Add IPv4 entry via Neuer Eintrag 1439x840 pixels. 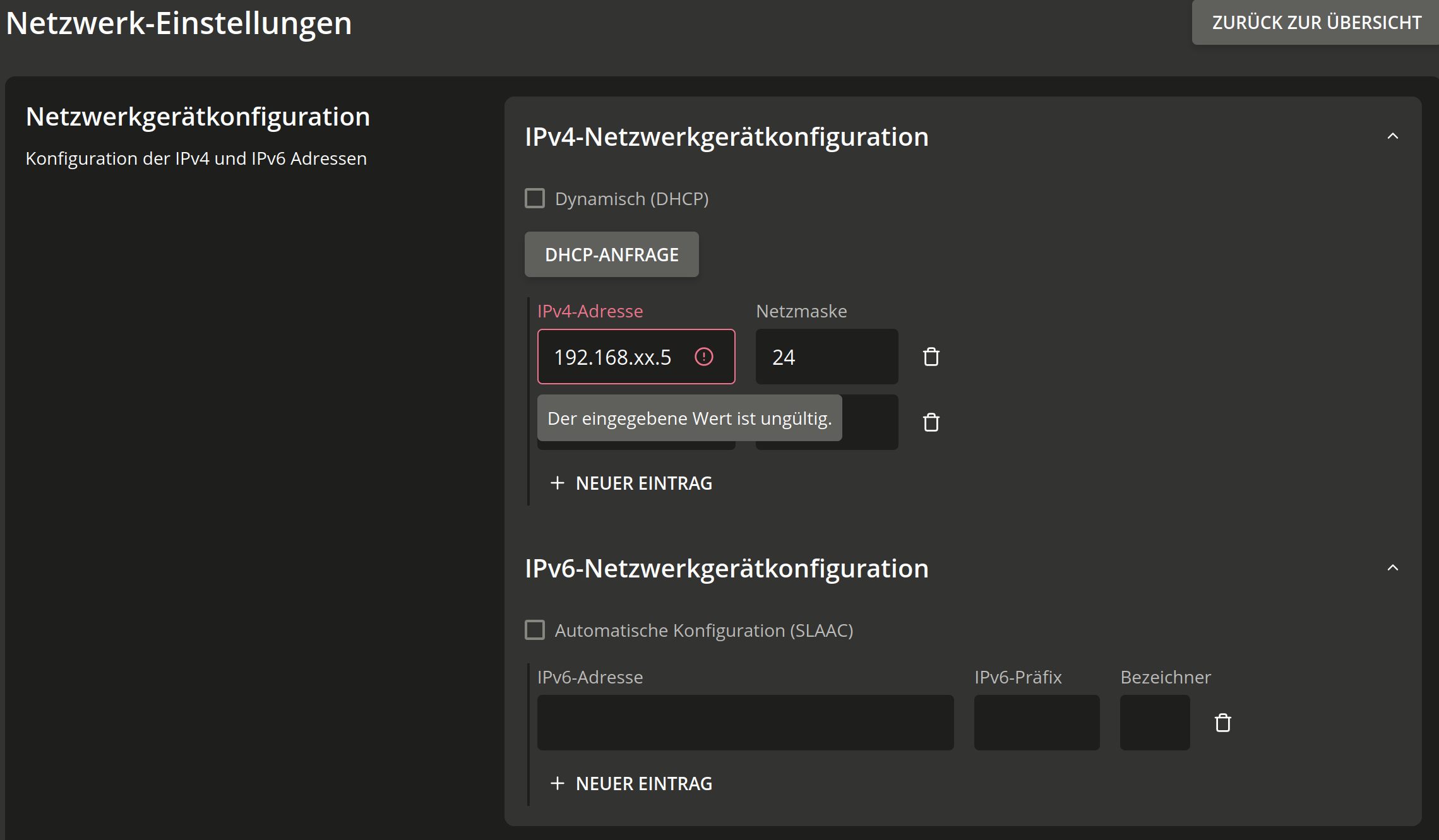coord(631,483)
